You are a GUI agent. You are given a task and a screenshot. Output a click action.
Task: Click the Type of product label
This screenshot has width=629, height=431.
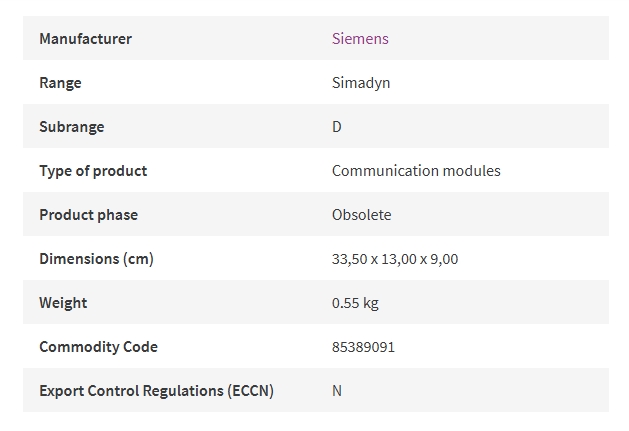click(93, 171)
